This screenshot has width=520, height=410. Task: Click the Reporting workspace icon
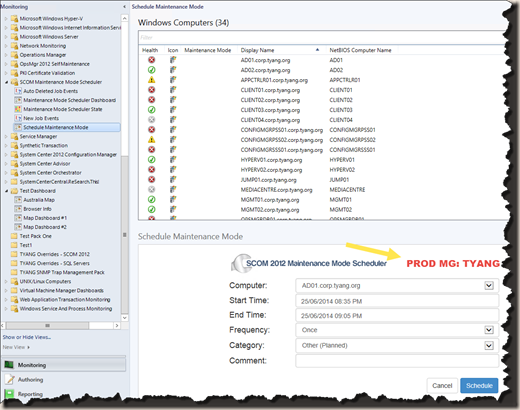click(9, 394)
